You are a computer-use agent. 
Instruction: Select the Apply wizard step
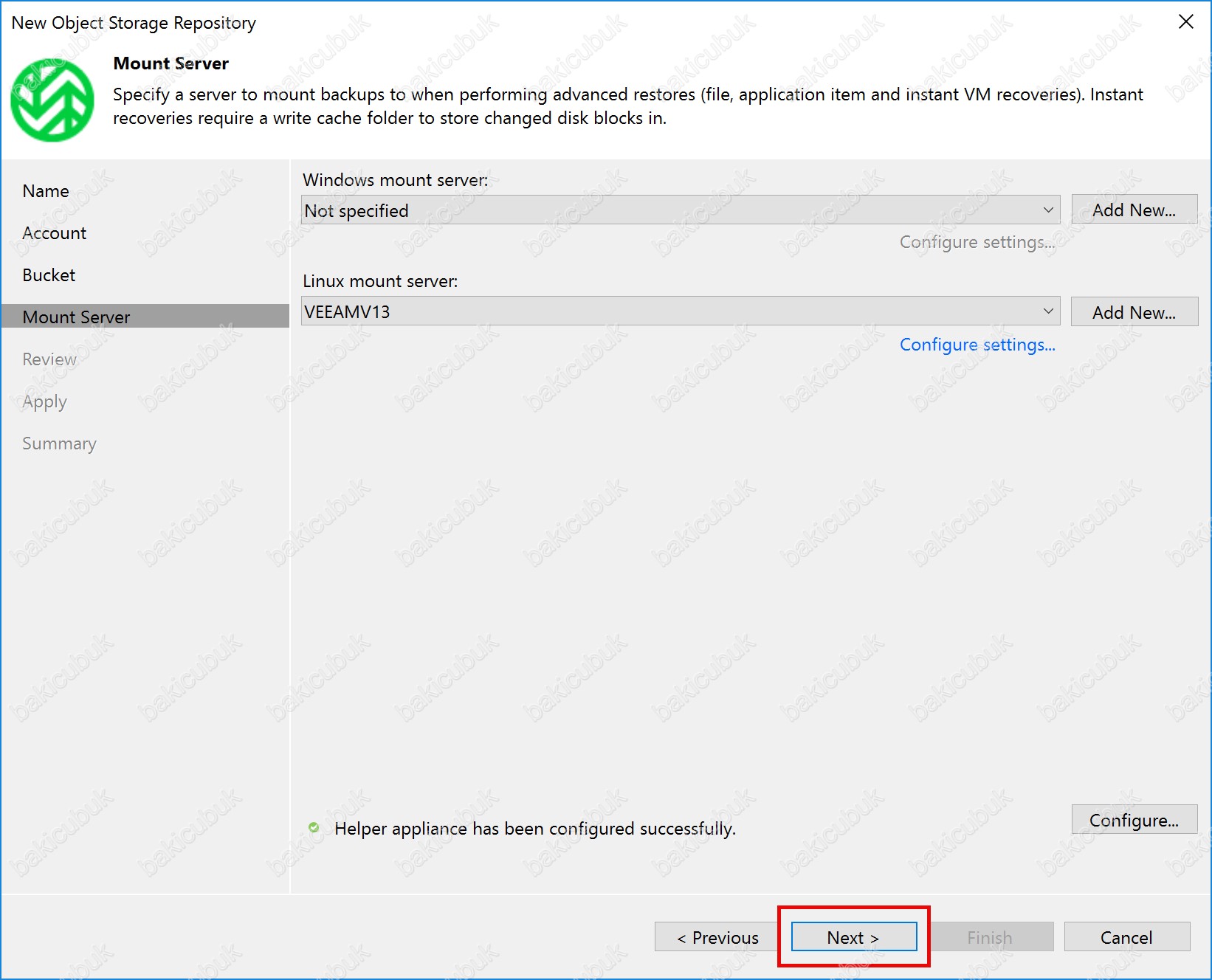click(44, 401)
